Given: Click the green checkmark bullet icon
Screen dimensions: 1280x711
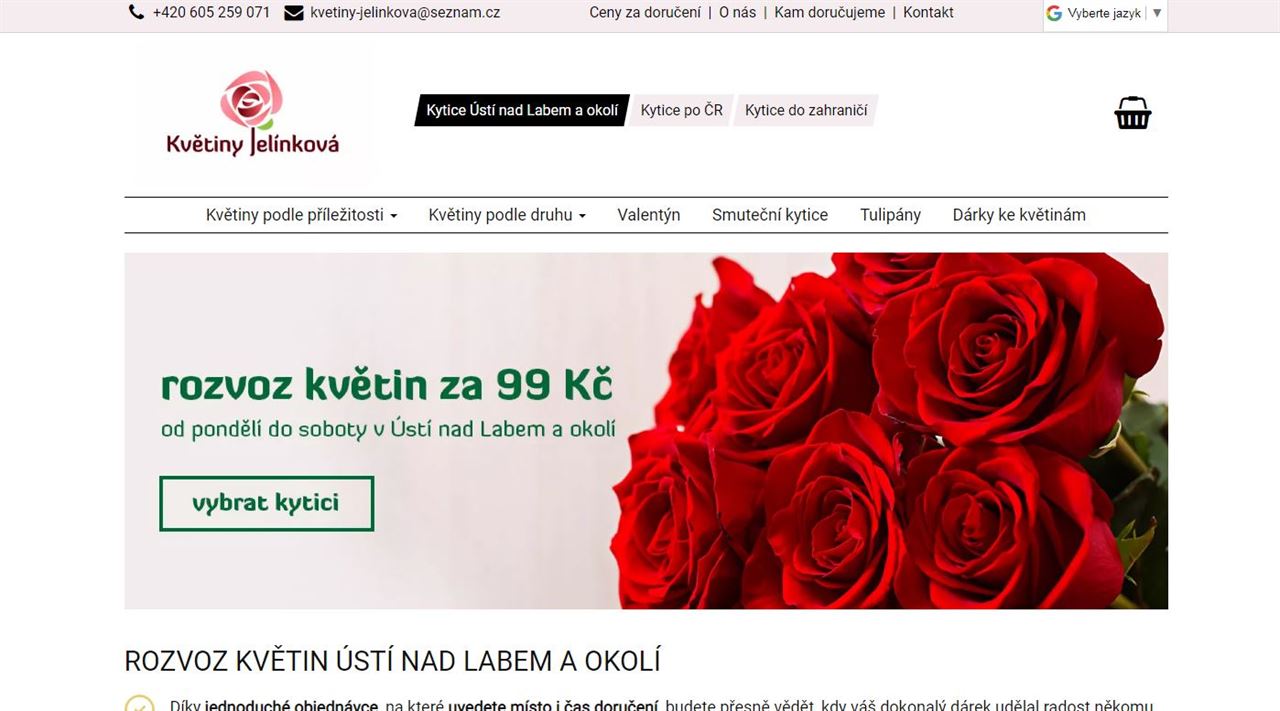Looking at the screenshot, I should coord(140,704).
